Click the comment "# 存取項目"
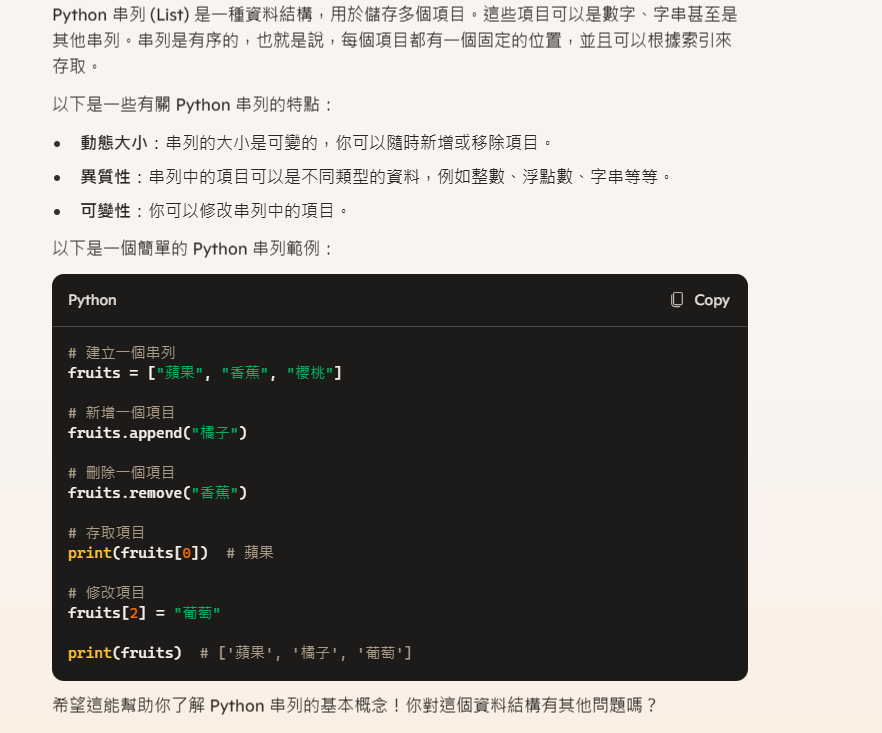882x733 pixels. (x=107, y=533)
